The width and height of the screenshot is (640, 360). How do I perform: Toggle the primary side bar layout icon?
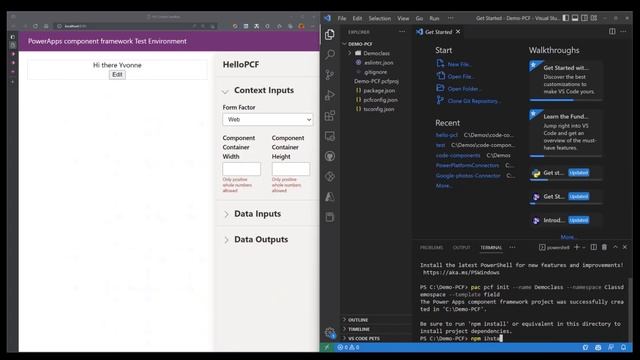566,18
